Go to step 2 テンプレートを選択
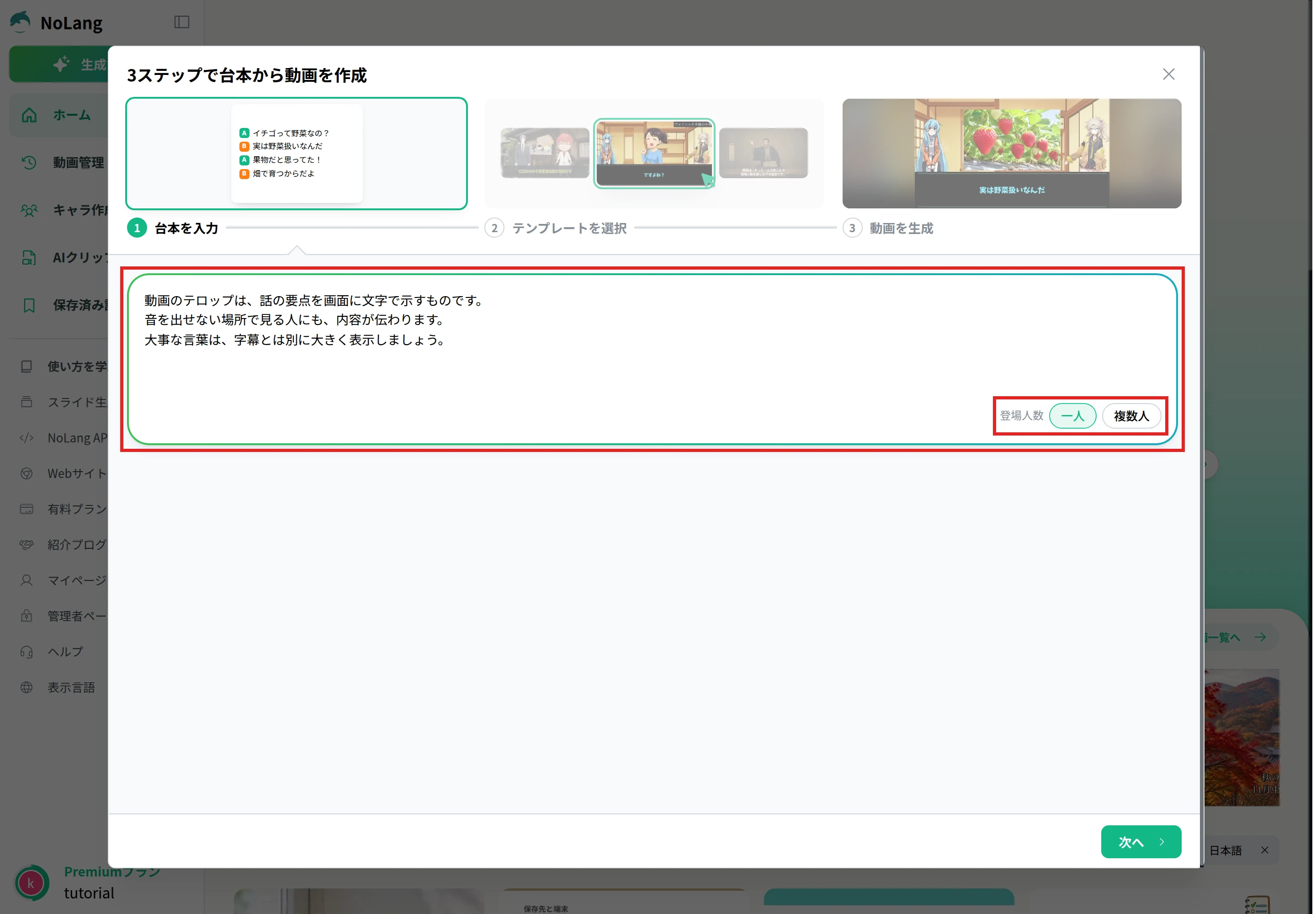This screenshot has width=1316, height=914. pyautogui.click(x=556, y=228)
